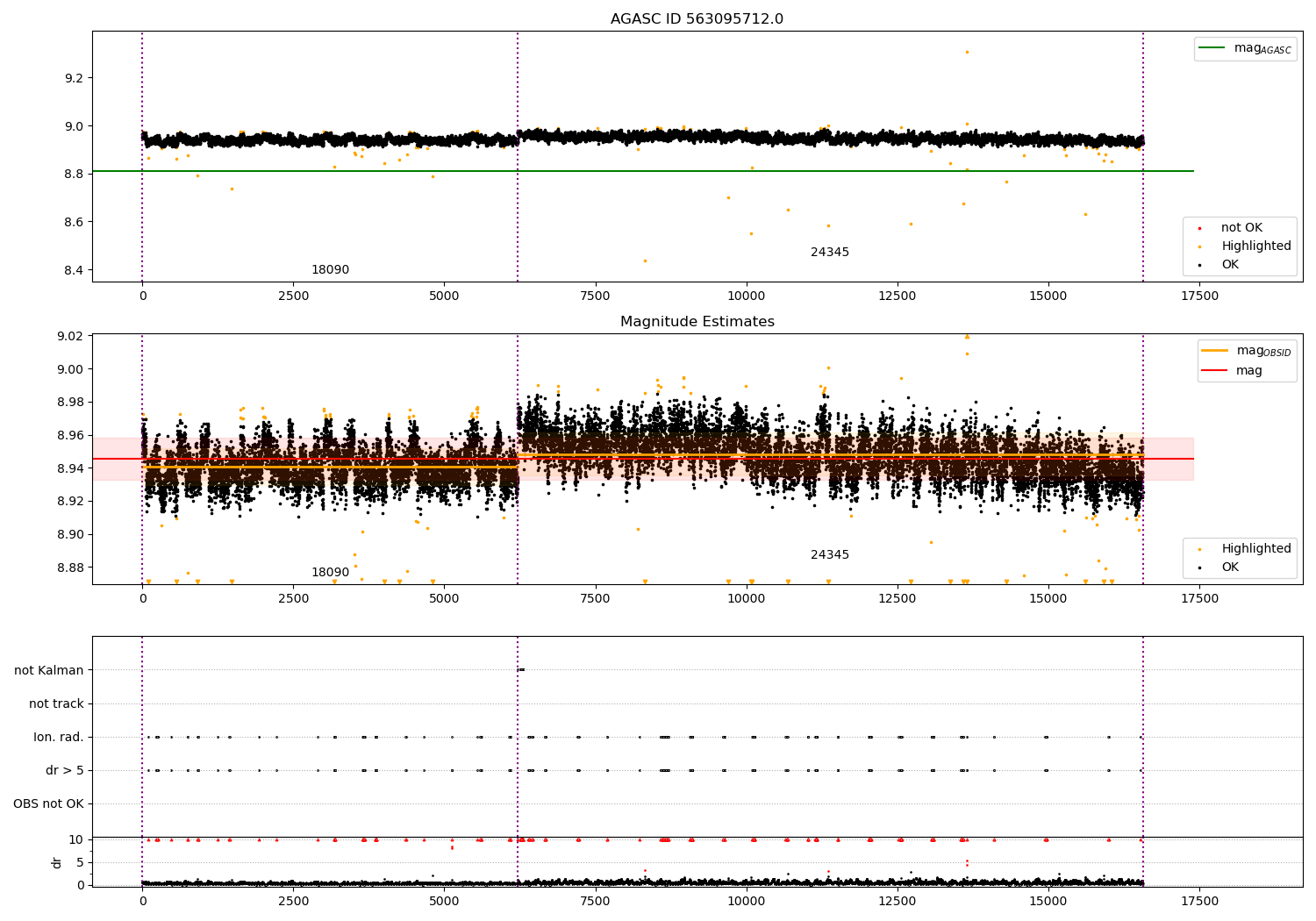This screenshot has height=921, width=1316.
Task: Click the "OBS not OK" axis label
Action: tap(48, 804)
